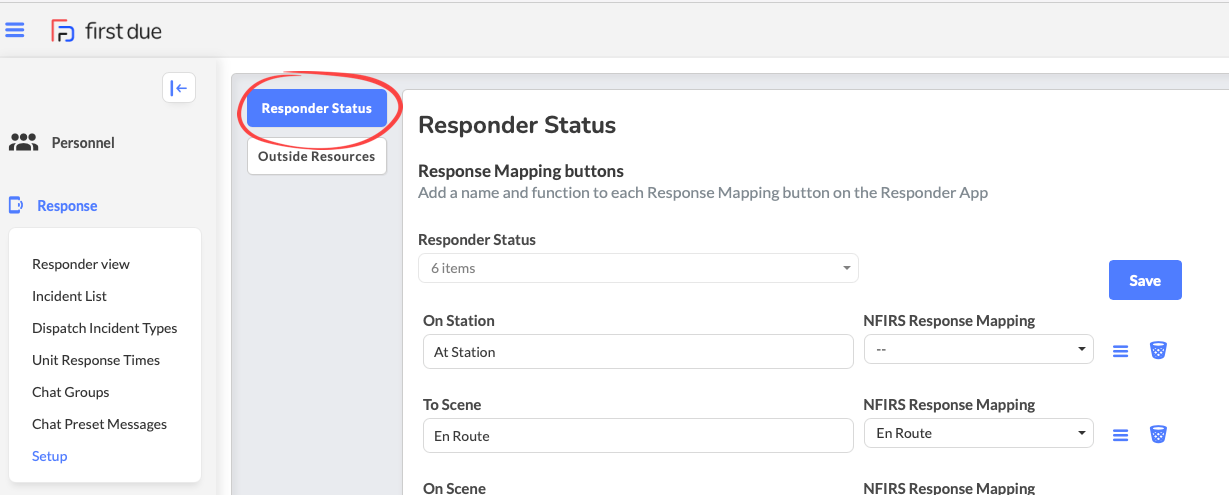Open the hamburger menu icon
The height and width of the screenshot is (495, 1229).
point(15,30)
